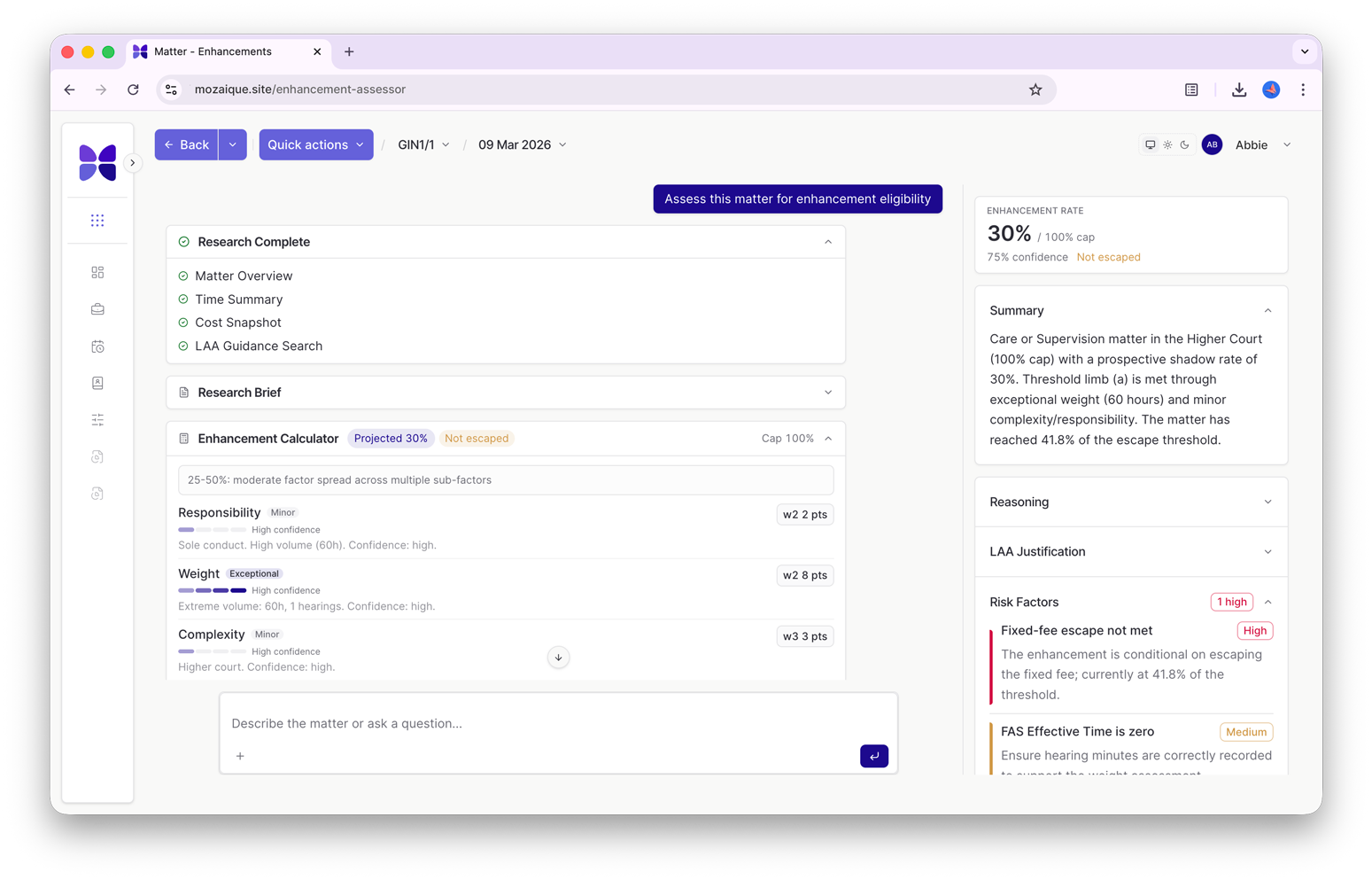Open the apps grid in the sidebar

pos(97,221)
